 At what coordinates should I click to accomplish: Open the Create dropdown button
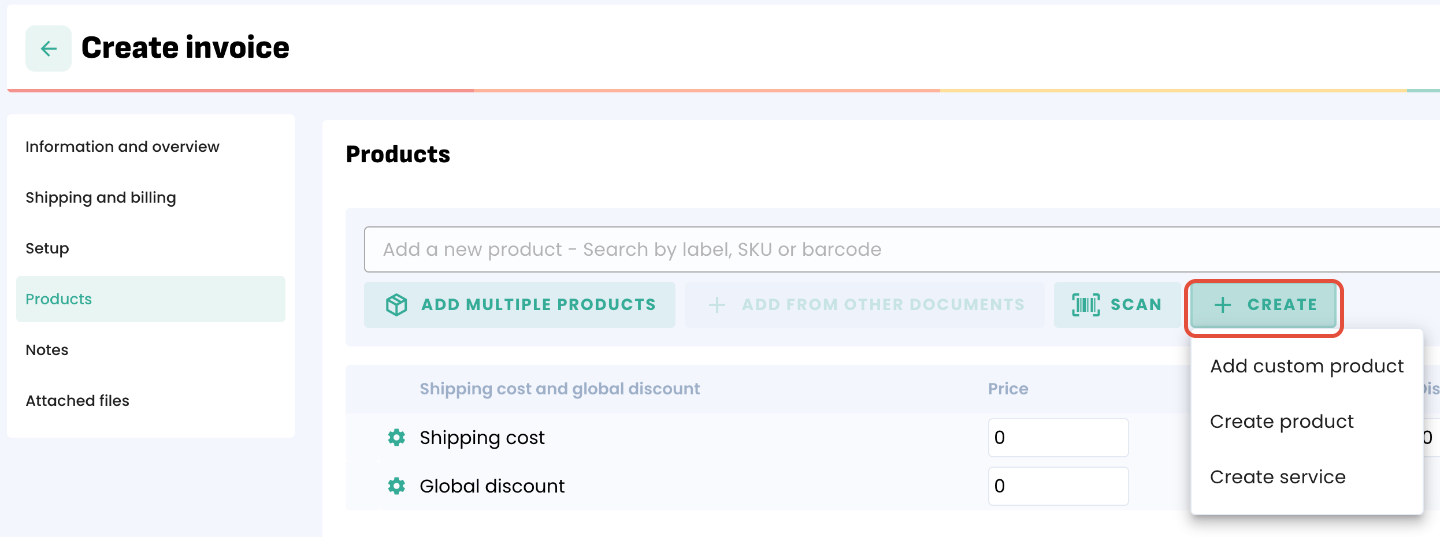(1264, 305)
